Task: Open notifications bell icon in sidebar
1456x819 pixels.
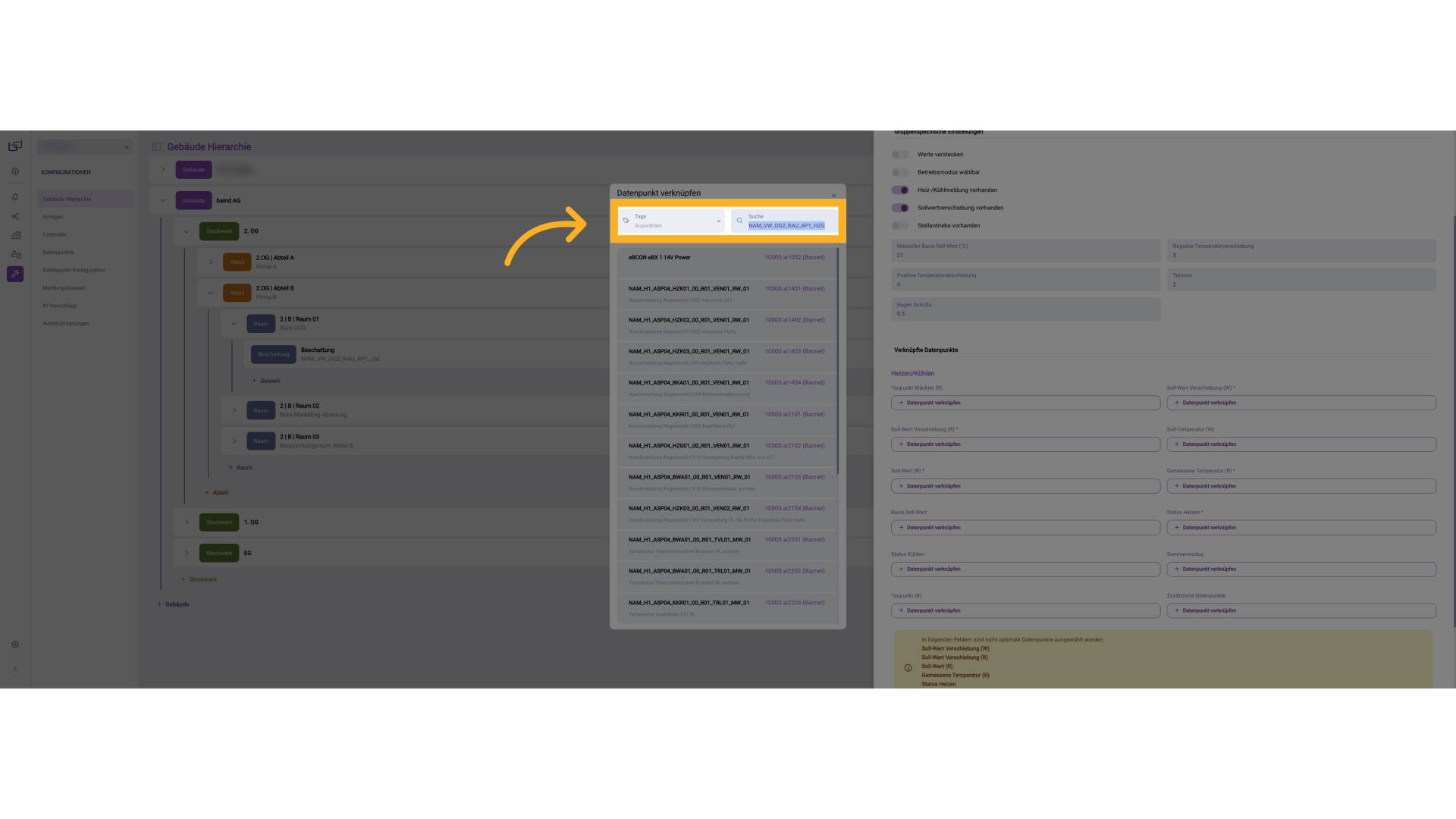Action: tap(15, 197)
